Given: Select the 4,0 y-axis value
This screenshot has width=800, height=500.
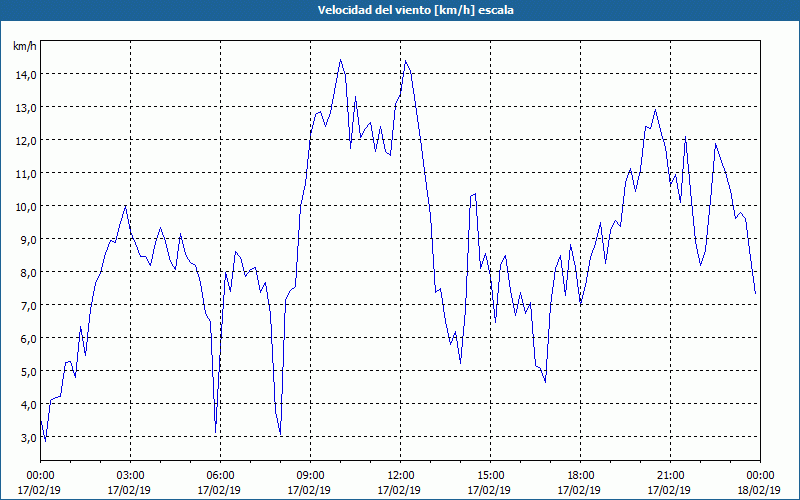Looking at the screenshot, I should click(28, 405).
